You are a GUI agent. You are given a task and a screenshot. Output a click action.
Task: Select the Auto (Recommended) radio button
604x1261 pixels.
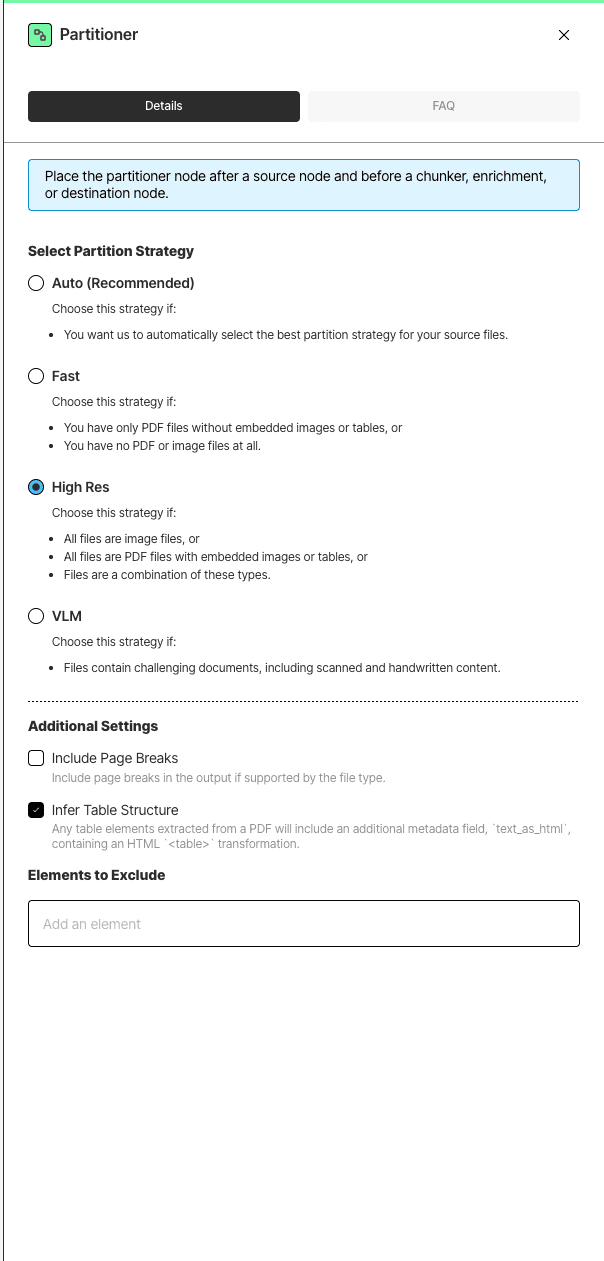pyautogui.click(x=36, y=283)
